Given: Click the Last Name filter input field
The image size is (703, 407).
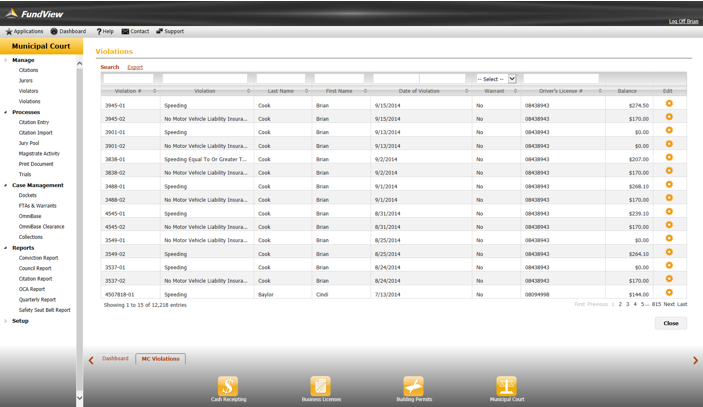Looking at the screenshot, I should [281, 79].
